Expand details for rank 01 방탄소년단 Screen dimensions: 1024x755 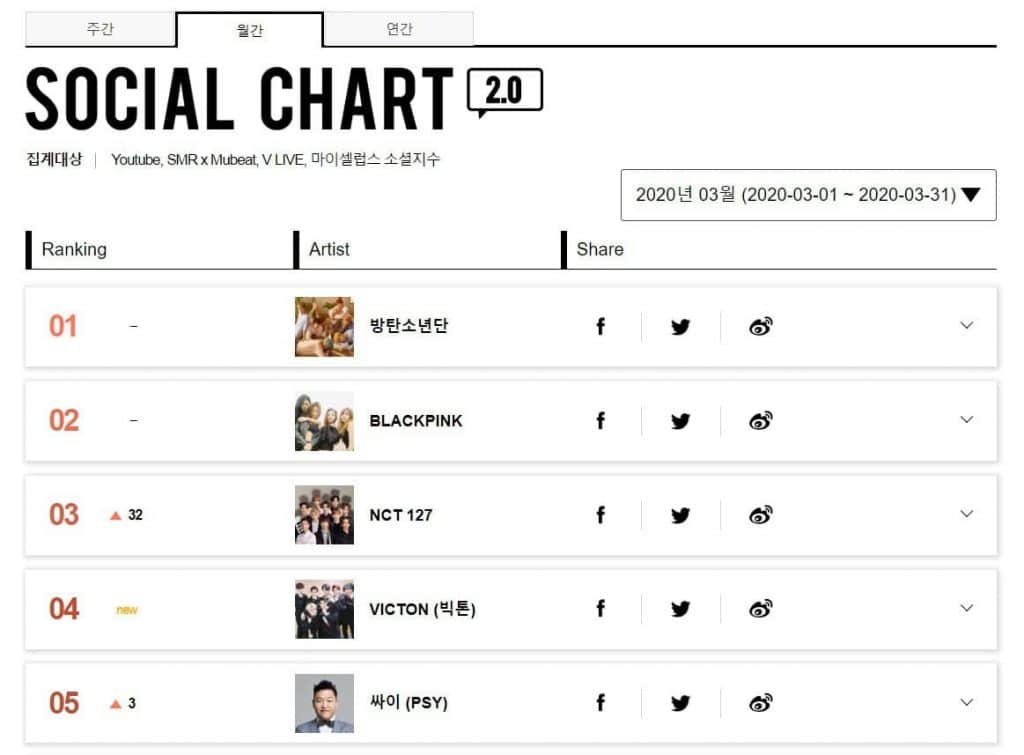(x=966, y=325)
